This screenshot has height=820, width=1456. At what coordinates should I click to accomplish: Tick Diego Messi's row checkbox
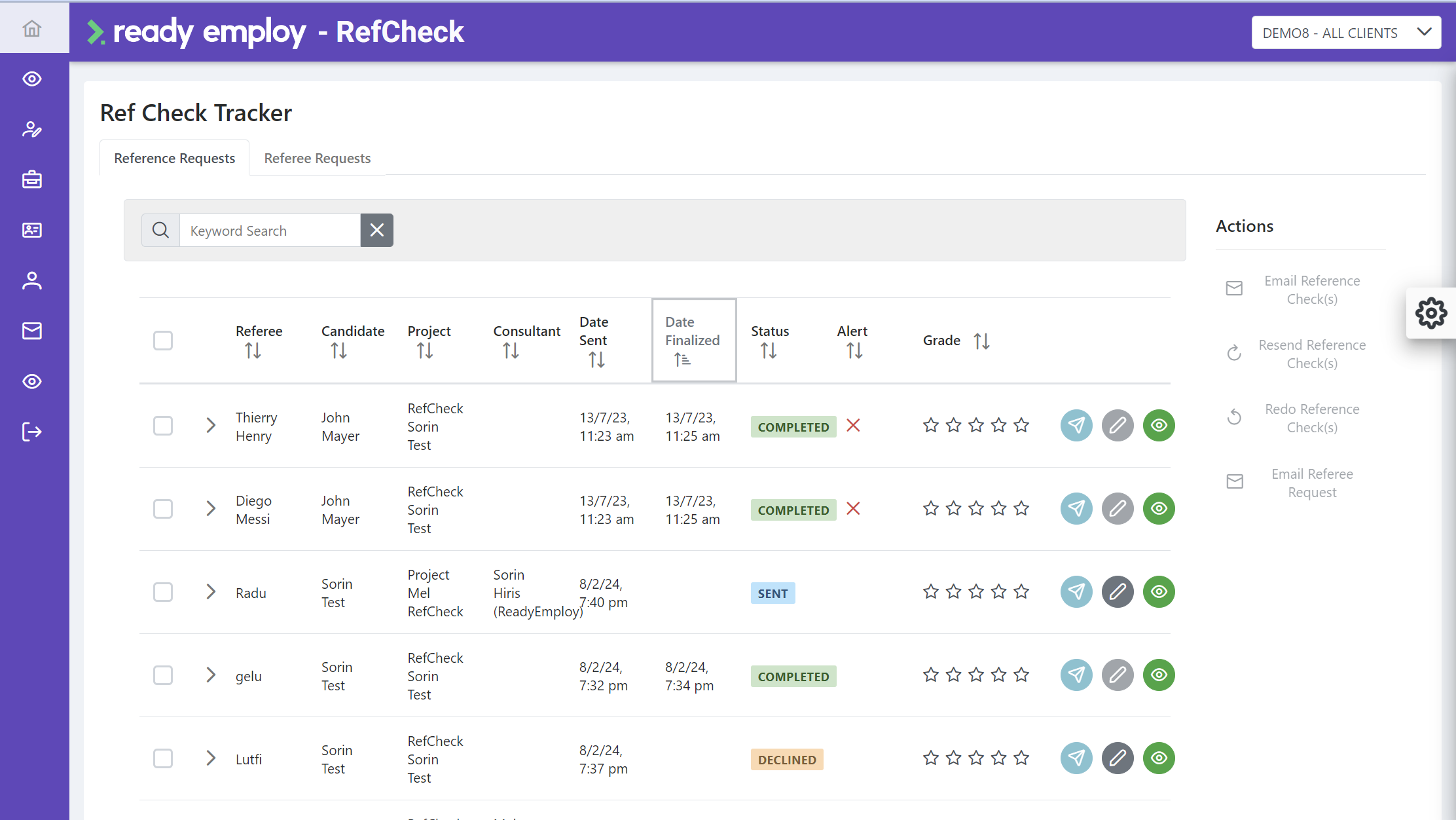click(x=163, y=509)
